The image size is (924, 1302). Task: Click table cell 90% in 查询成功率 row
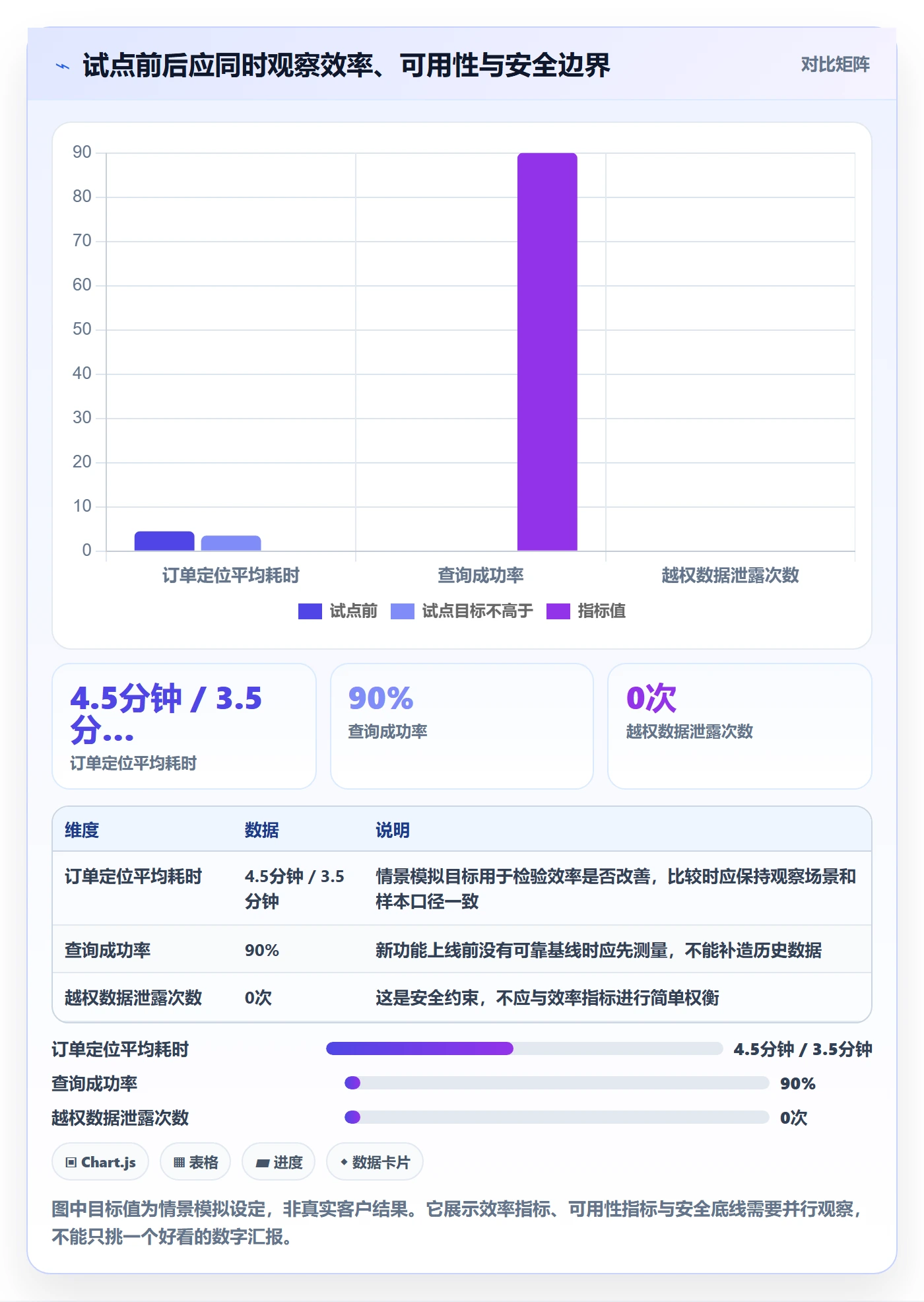[262, 950]
